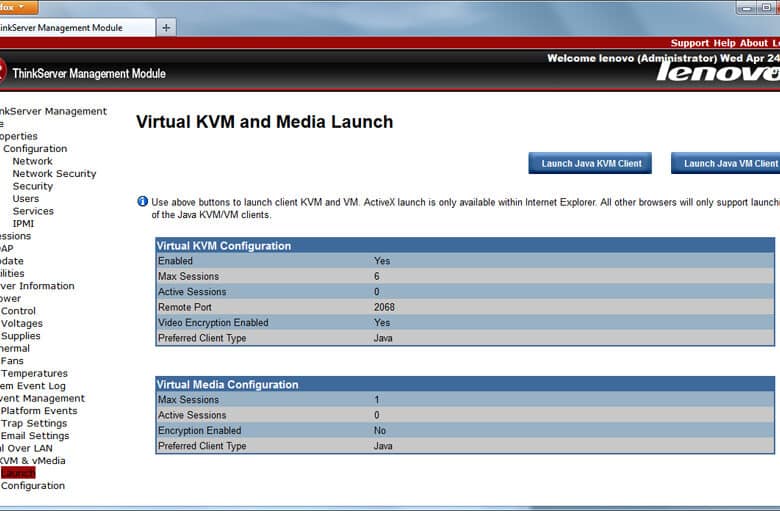Click the Virtual Media Configuration table header
Screen dimensions: 780x511
465,384
